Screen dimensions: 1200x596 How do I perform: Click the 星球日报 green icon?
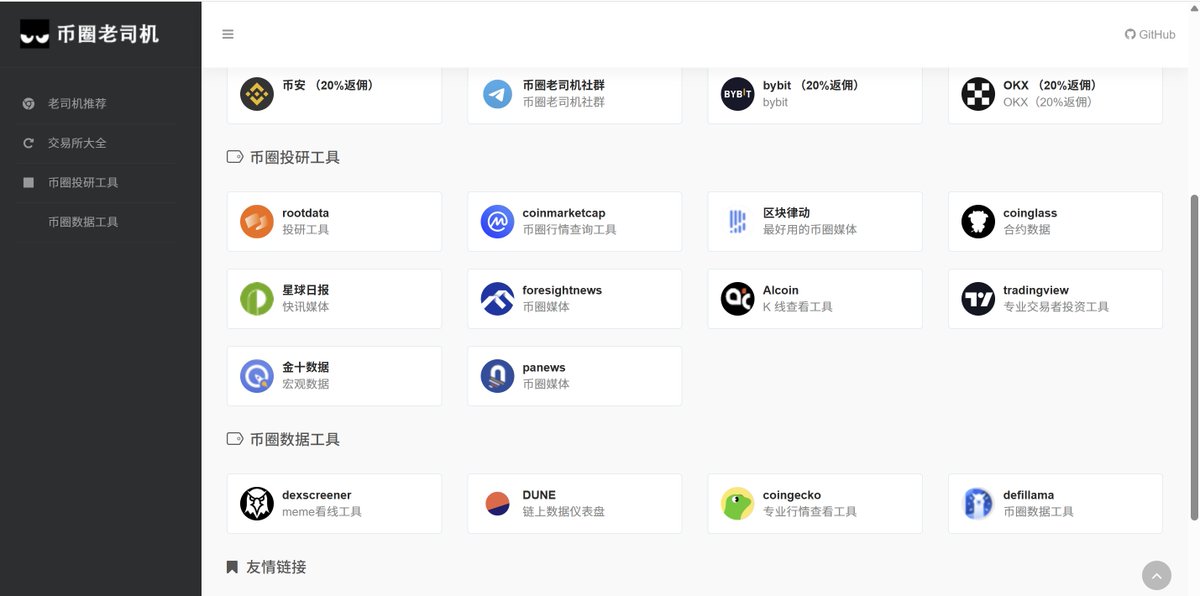pyautogui.click(x=257, y=298)
